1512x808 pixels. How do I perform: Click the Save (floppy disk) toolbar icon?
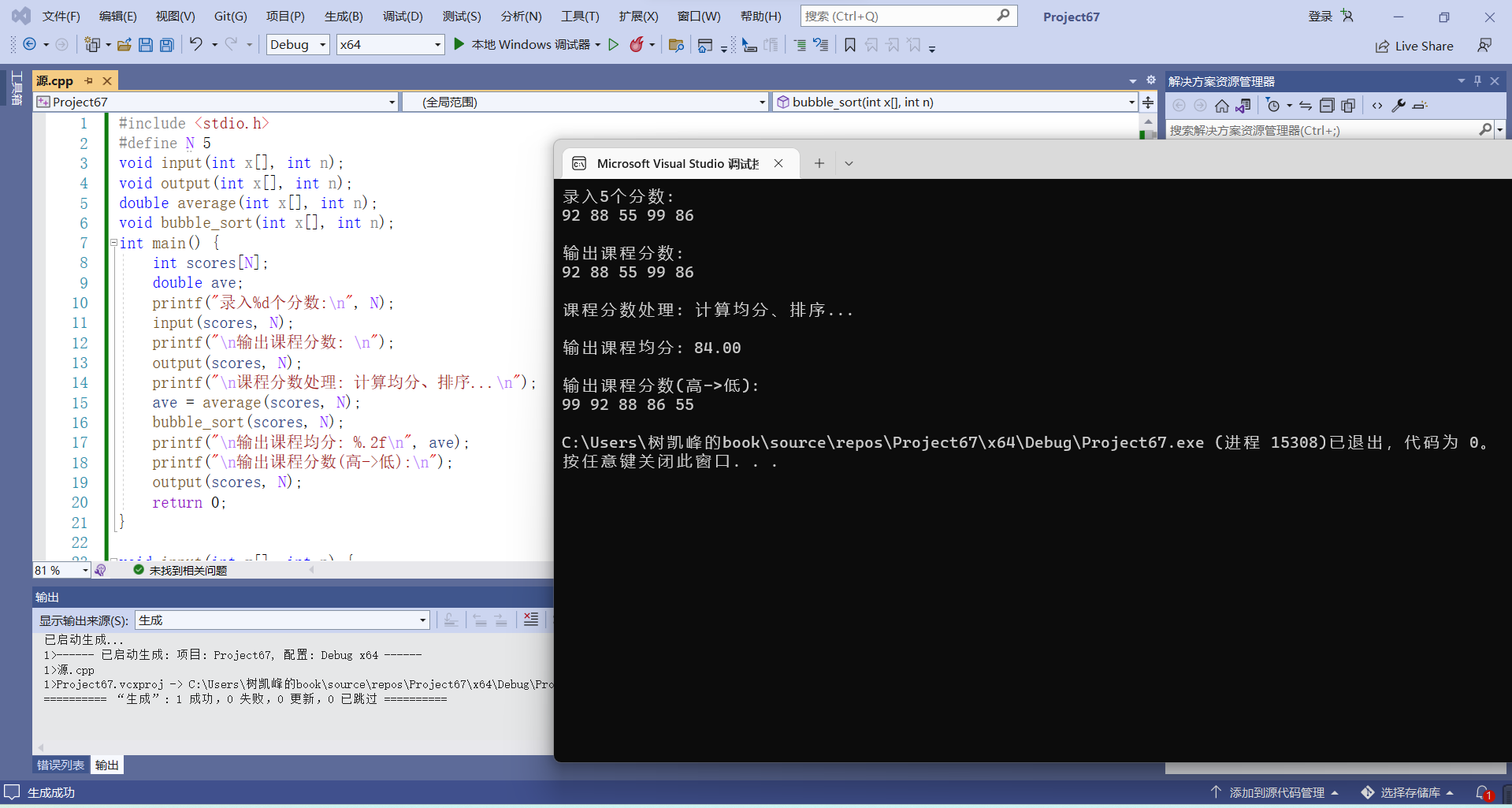point(146,45)
